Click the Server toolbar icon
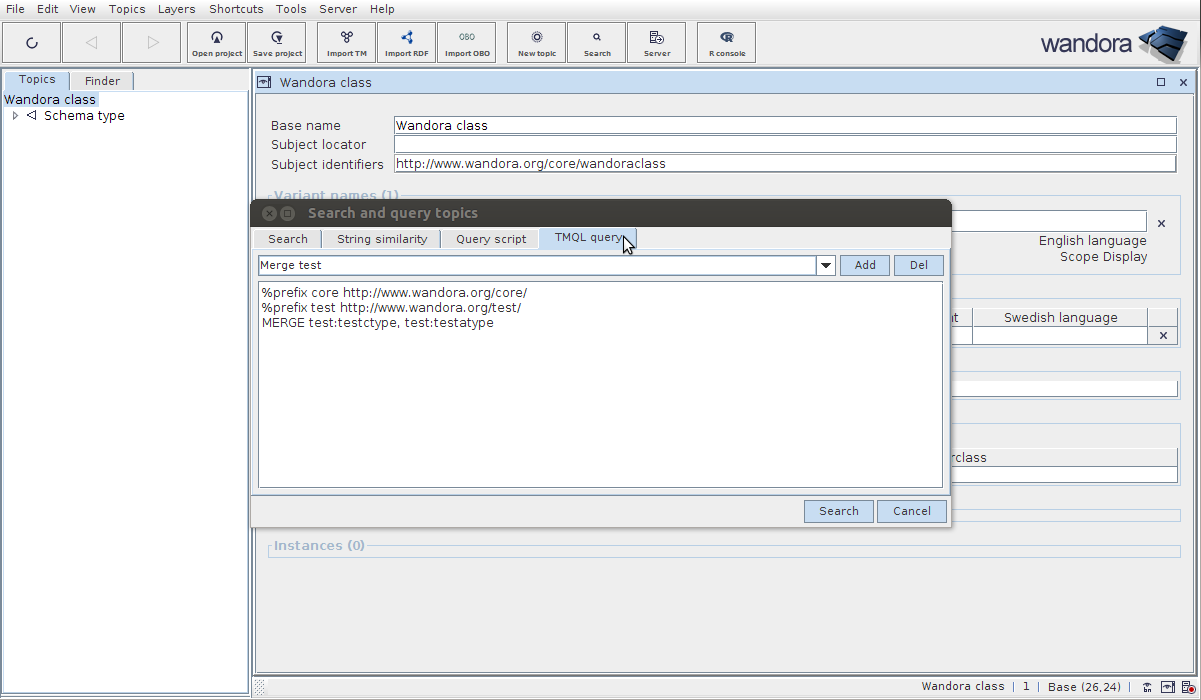 (657, 43)
